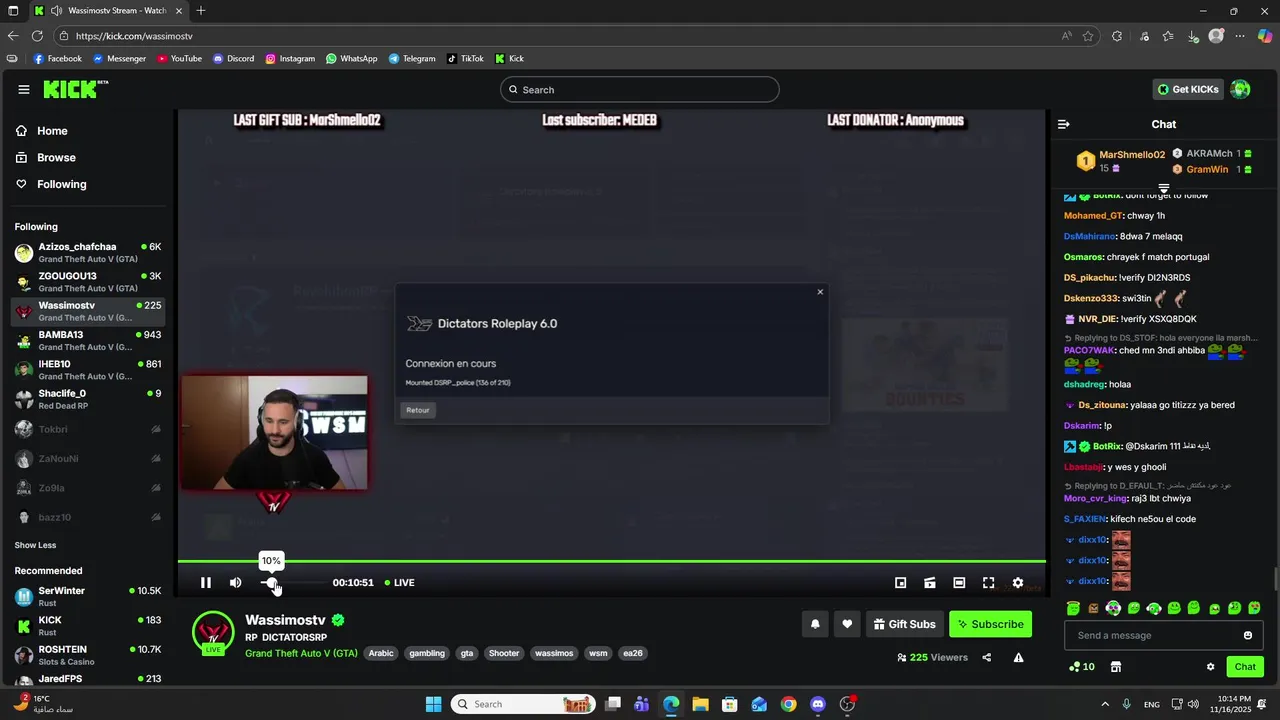Open ROSHTEIN in Recommended channels
1280x720 pixels.
tap(88, 655)
